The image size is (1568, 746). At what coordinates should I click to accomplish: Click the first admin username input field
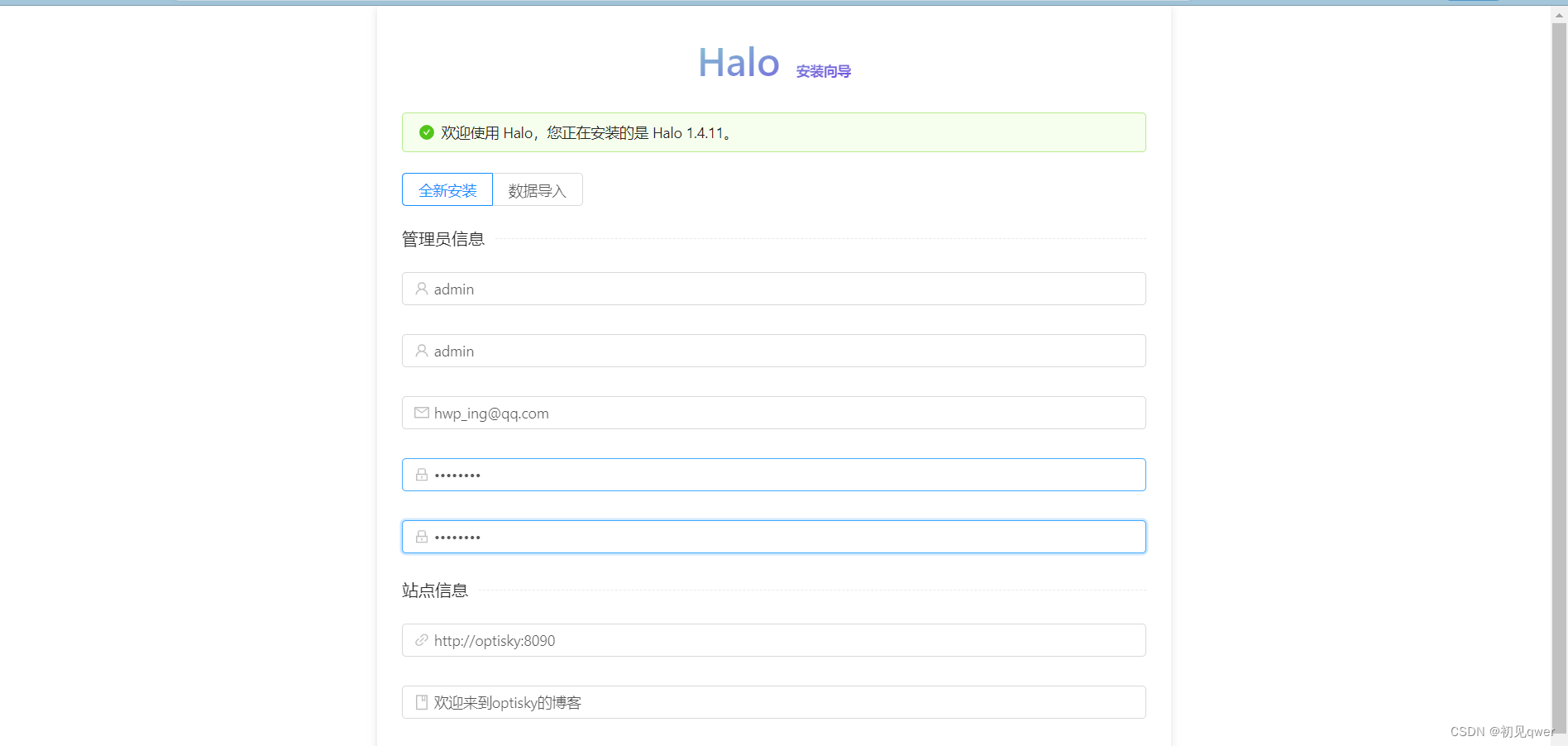click(774, 289)
